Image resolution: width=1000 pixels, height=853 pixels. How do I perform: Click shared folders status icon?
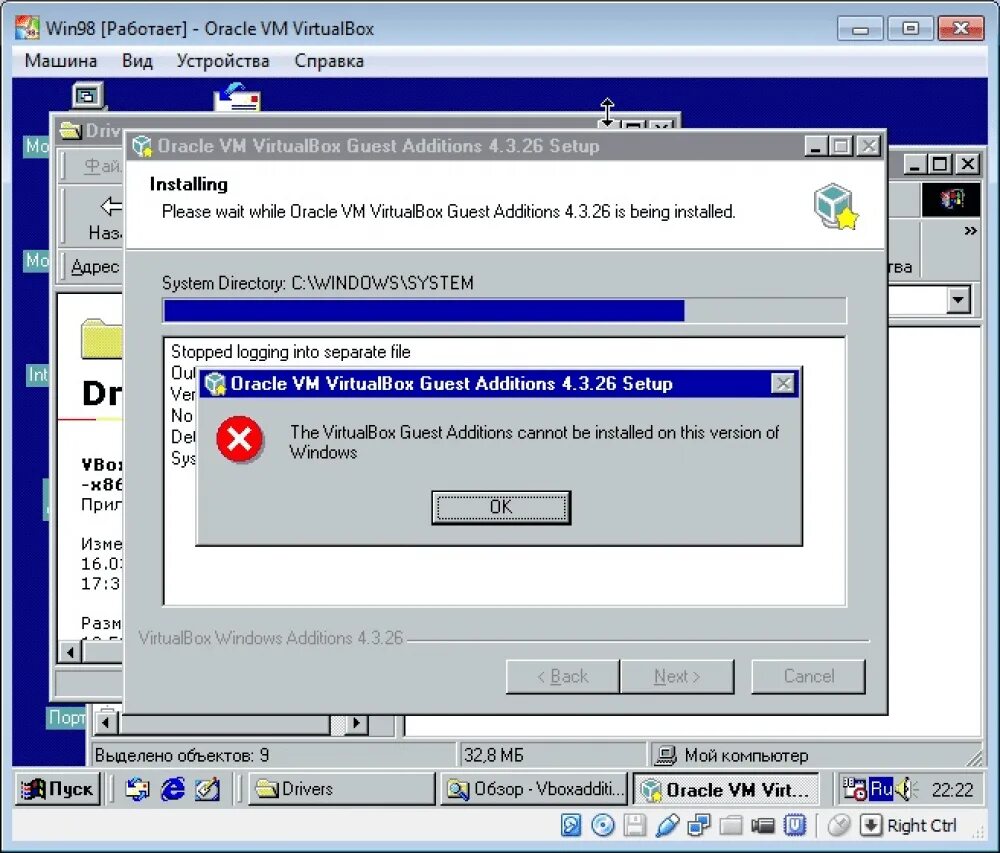tap(731, 825)
